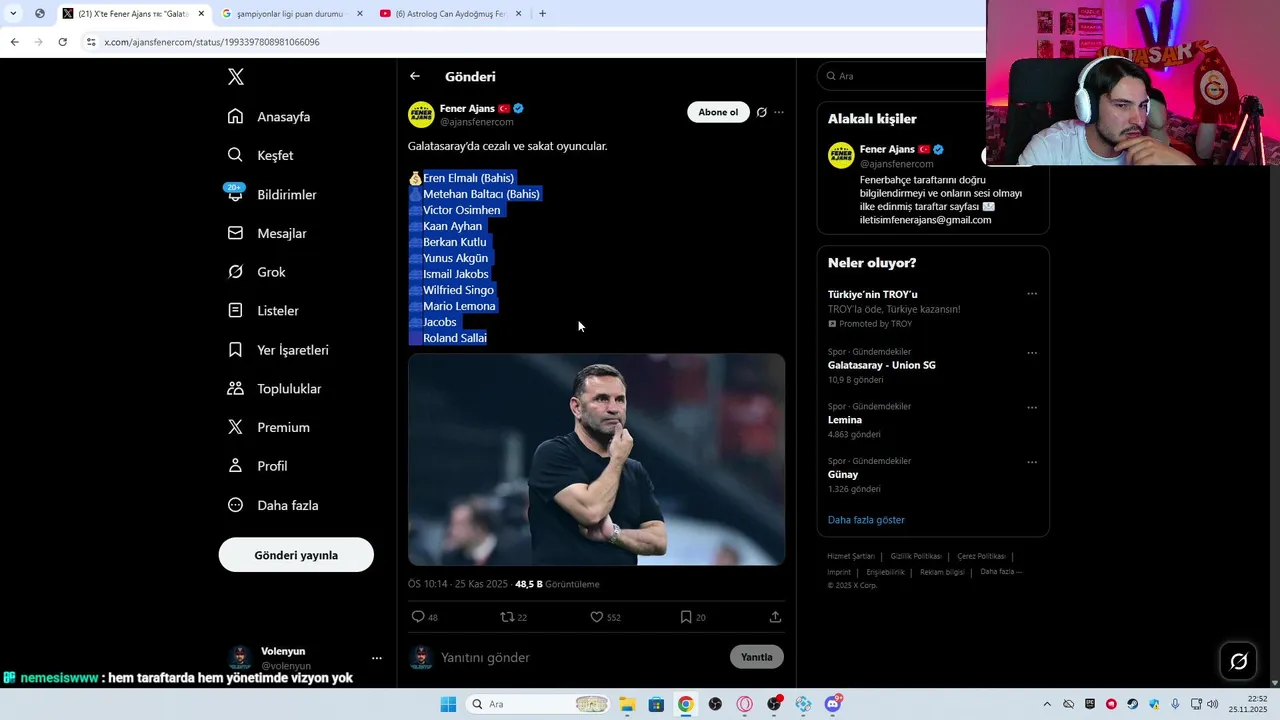Click the Gönderi yayınla button

pos(296,555)
